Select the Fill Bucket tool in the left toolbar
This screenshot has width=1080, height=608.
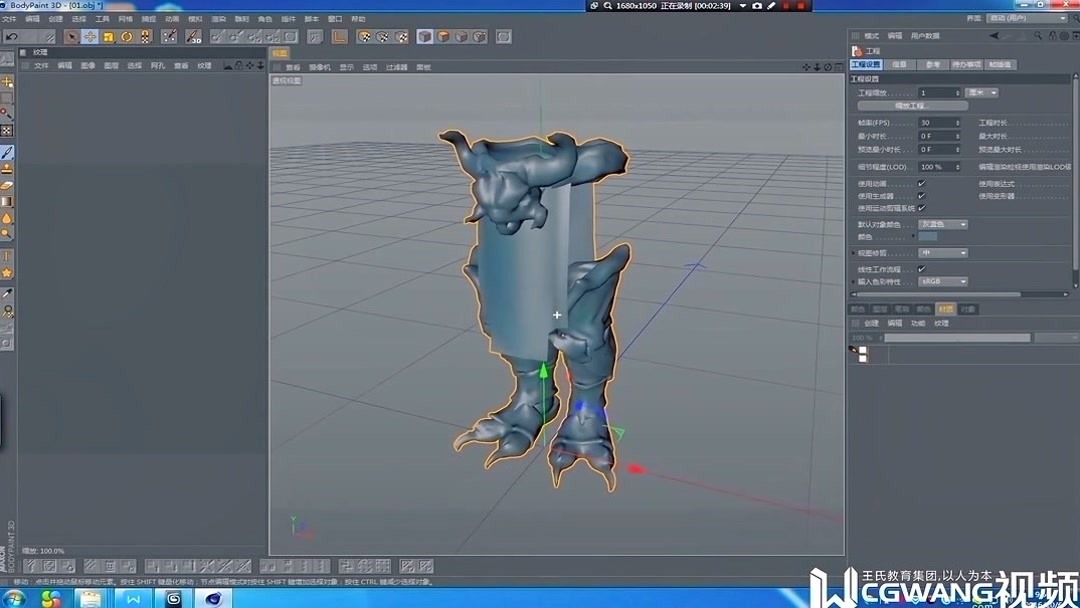click(x=8, y=218)
